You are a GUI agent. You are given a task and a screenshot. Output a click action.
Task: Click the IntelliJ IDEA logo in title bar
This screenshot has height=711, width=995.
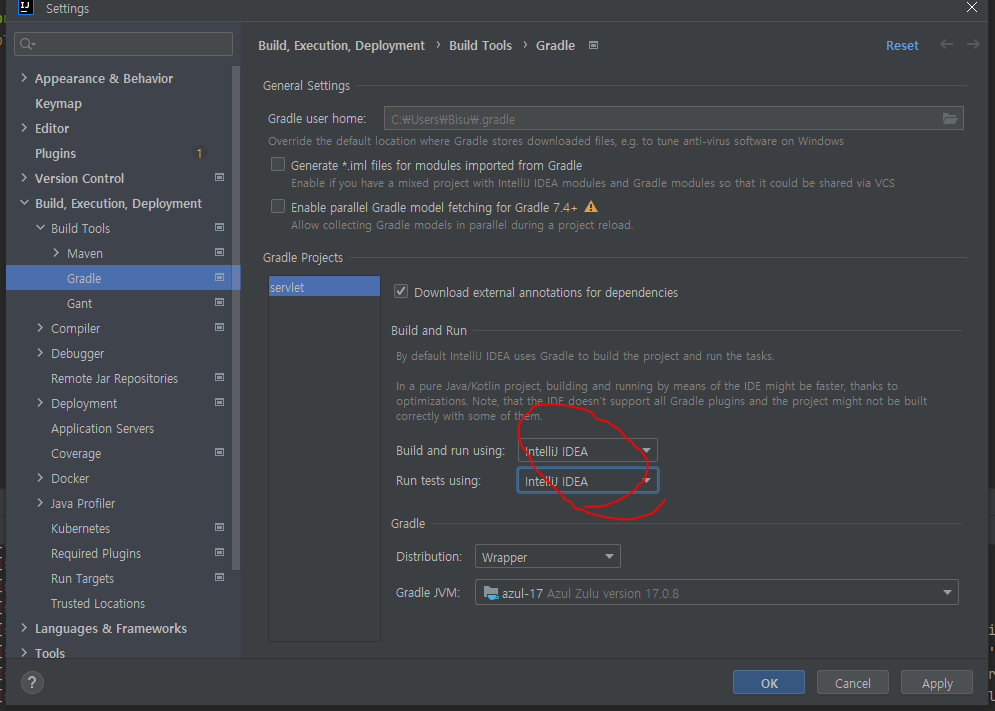(x=25, y=8)
